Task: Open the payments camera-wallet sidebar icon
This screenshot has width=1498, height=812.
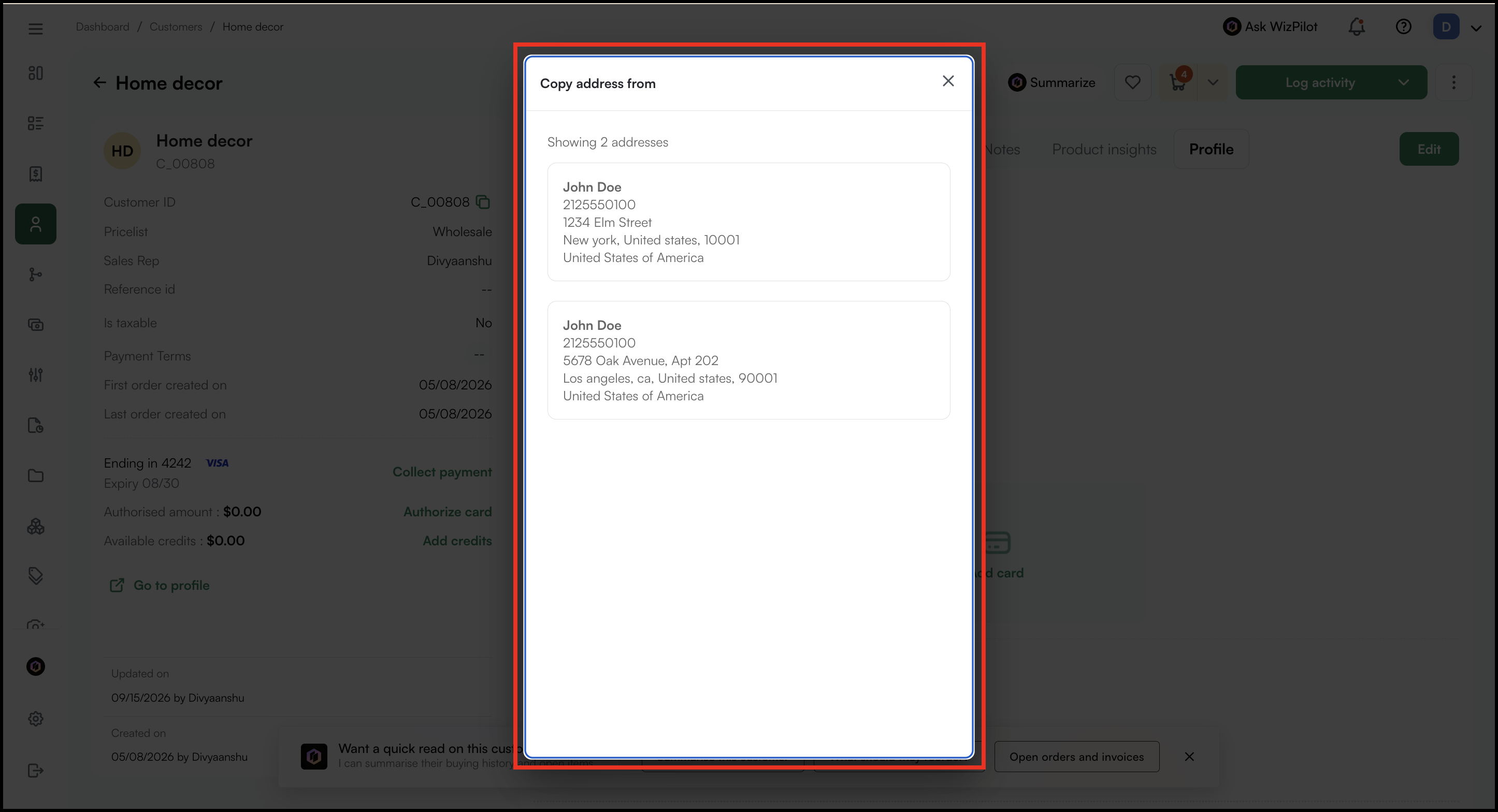Action: tap(35, 324)
